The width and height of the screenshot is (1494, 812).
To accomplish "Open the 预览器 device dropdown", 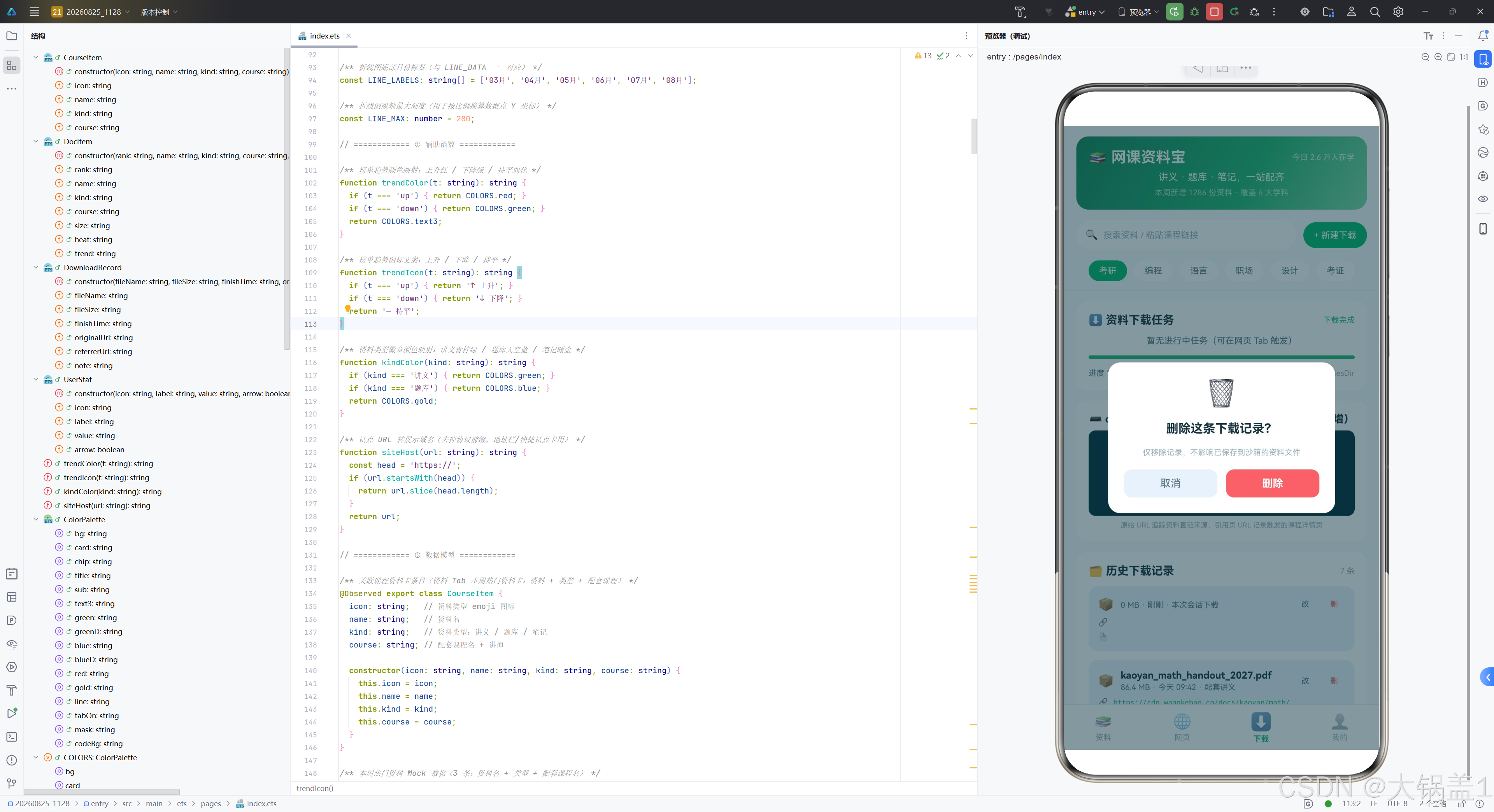I will (1138, 12).
